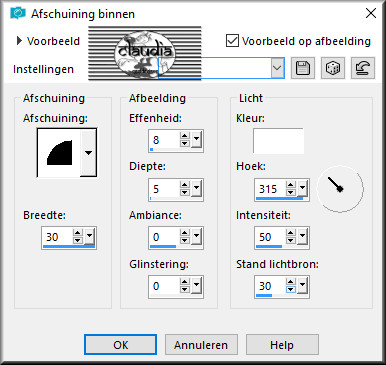Click the Stand lichtbron value field showing 30
The image size is (386, 365).
click(x=270, y=286)
